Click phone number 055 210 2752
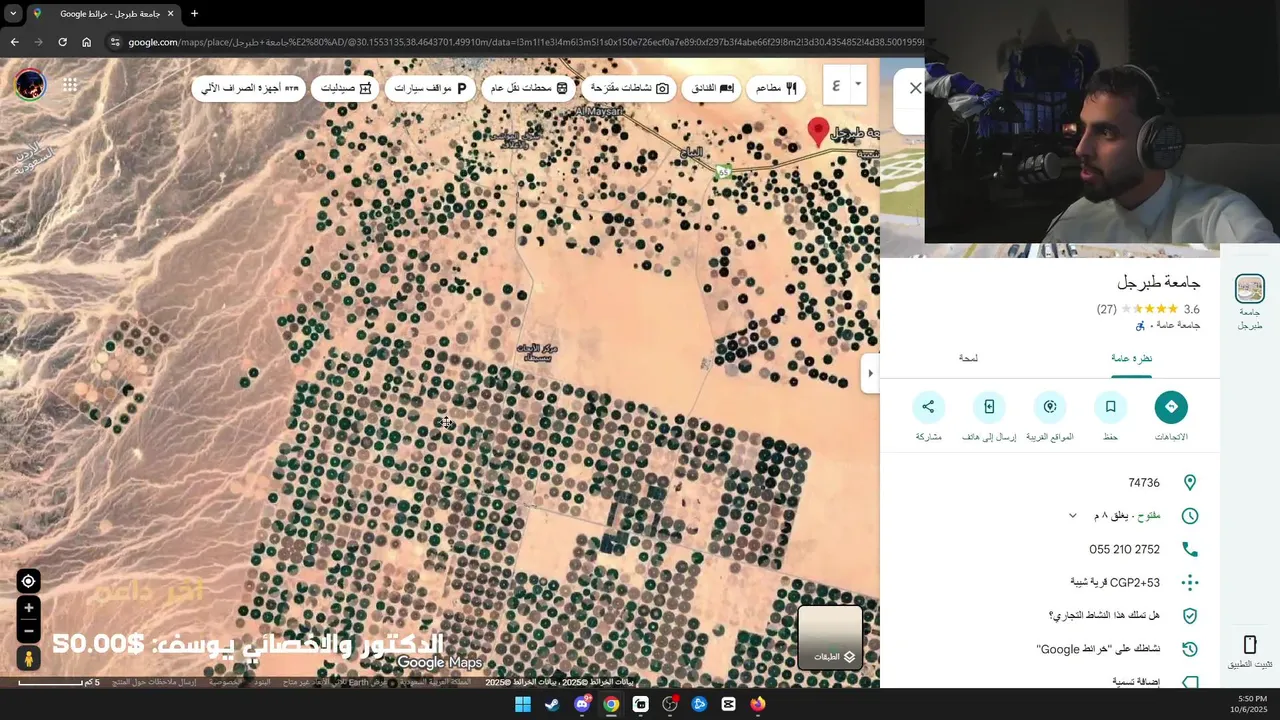The width and height of the screenshot is (1280, 720). pyautogui.click(x=1124, y=549)
